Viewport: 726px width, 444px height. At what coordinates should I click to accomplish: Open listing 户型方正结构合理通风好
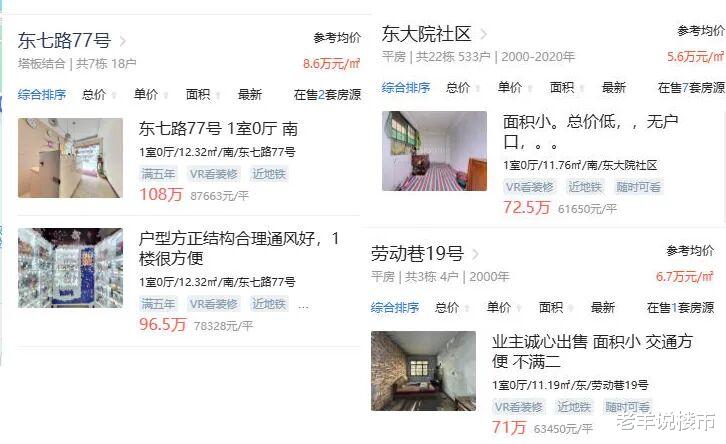[x=239, y=248]
